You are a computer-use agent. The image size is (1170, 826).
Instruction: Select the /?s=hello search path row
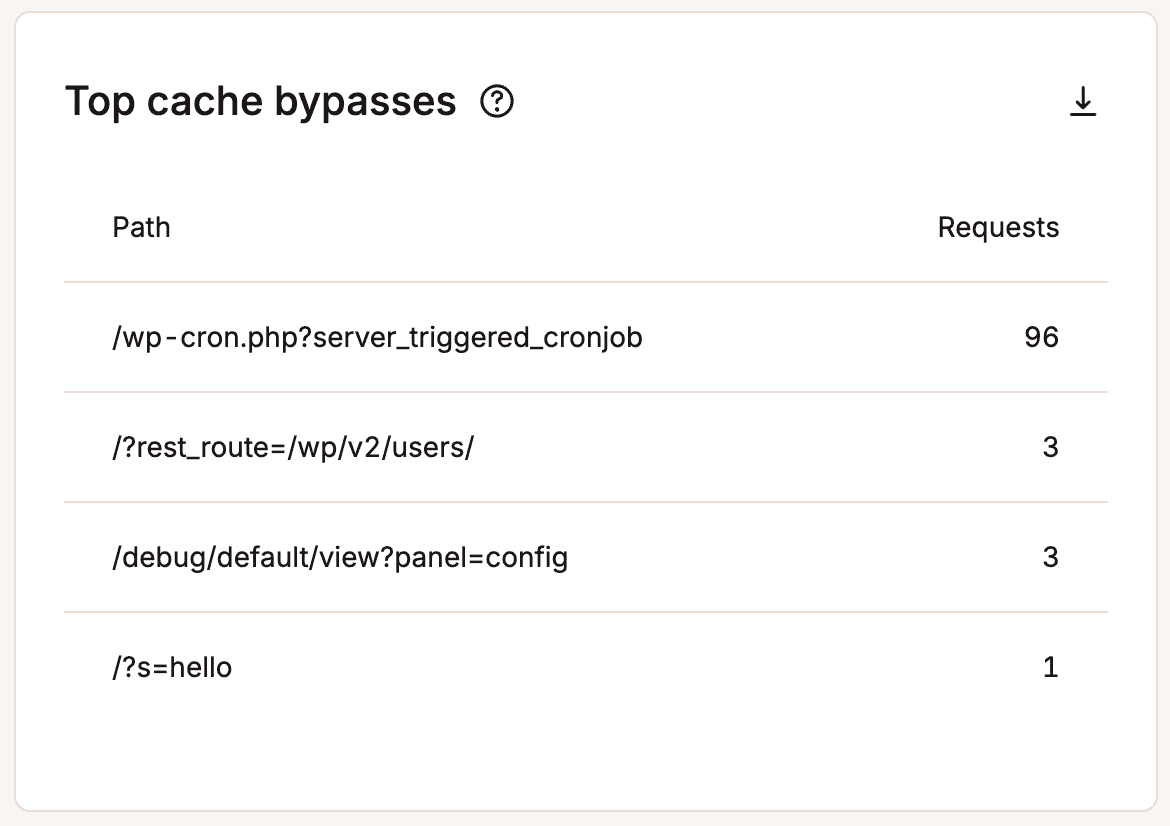(172, 667)
